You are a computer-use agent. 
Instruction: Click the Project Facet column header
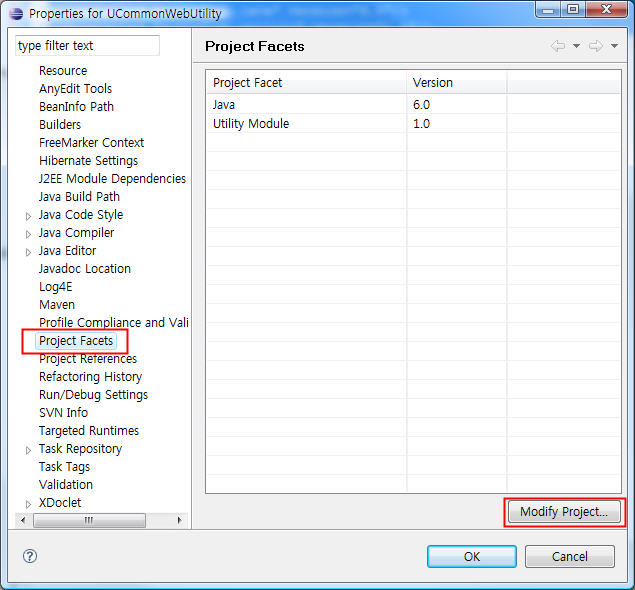point(307,83)
